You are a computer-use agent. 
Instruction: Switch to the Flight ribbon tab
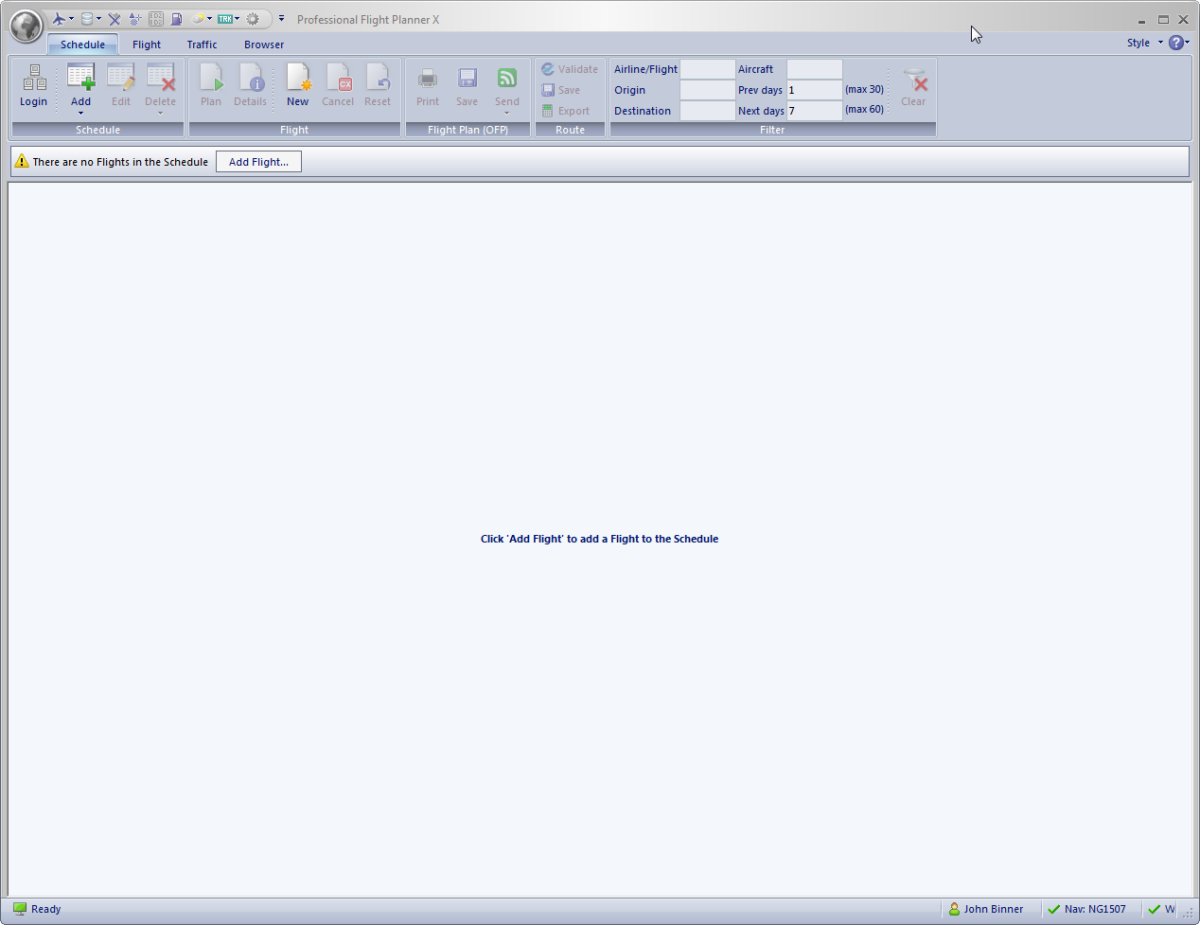[147, 45]
